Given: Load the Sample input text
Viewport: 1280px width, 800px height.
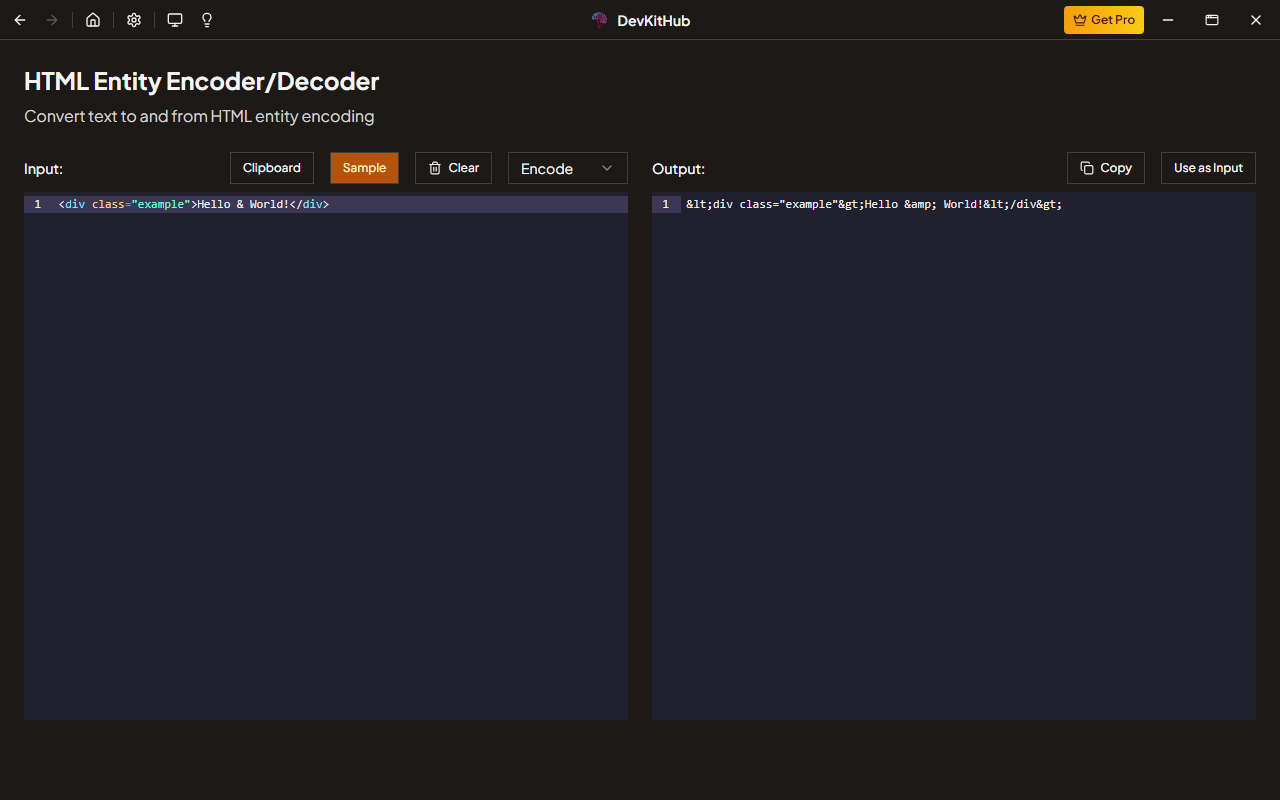Looking at the screenshot, I should [364, 168].
